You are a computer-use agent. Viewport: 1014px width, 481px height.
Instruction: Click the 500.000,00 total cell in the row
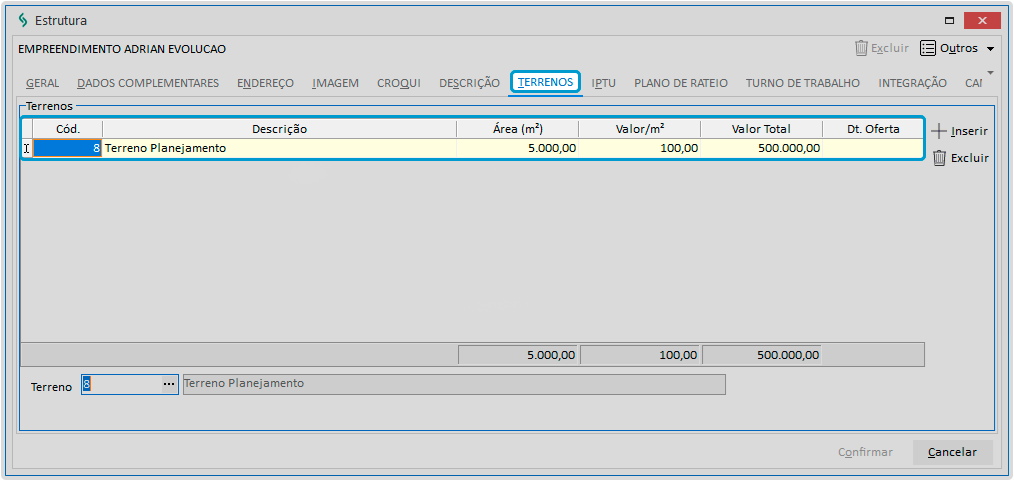tap(761, 149)
